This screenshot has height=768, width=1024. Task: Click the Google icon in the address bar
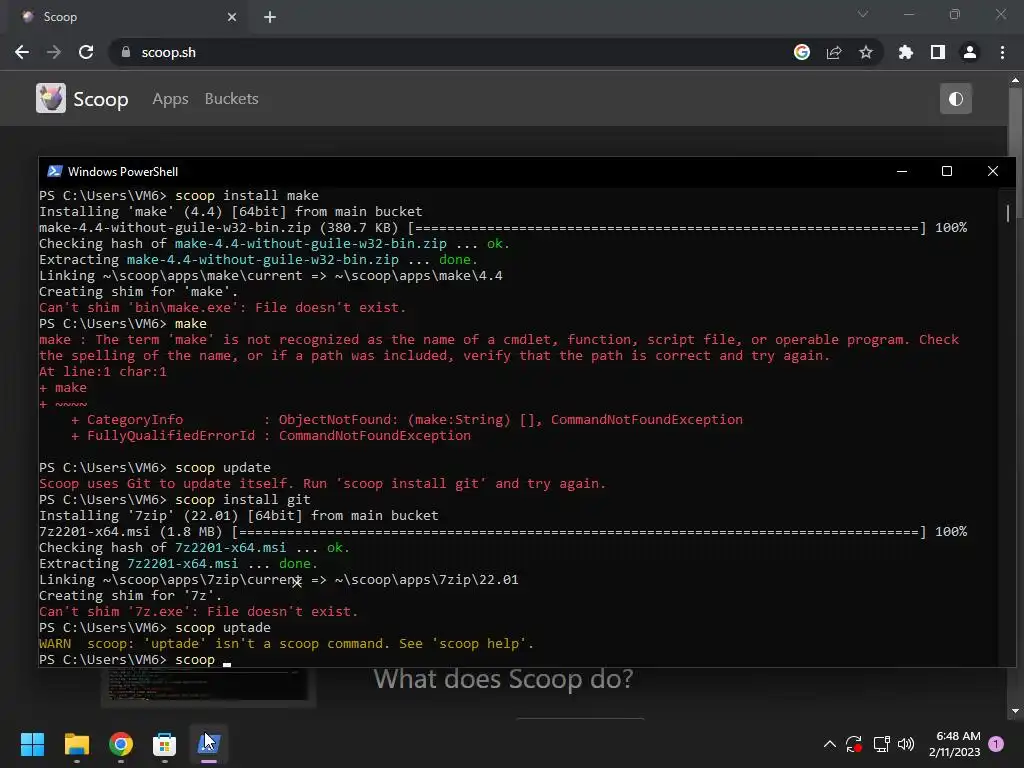(x=802, y=52)
